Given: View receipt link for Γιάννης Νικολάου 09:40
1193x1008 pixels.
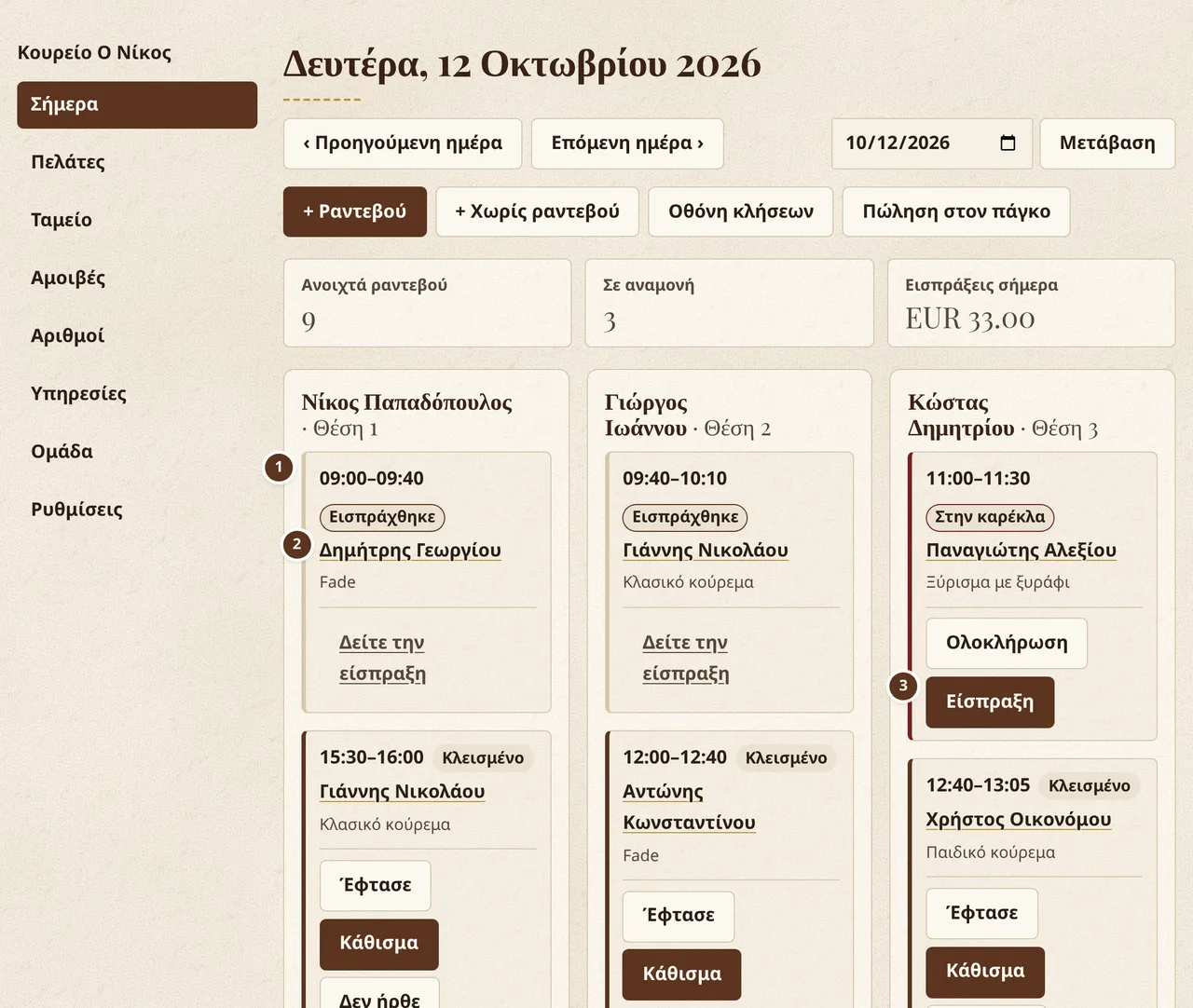Looking at the screenshot, I should (x=686, y=658).
